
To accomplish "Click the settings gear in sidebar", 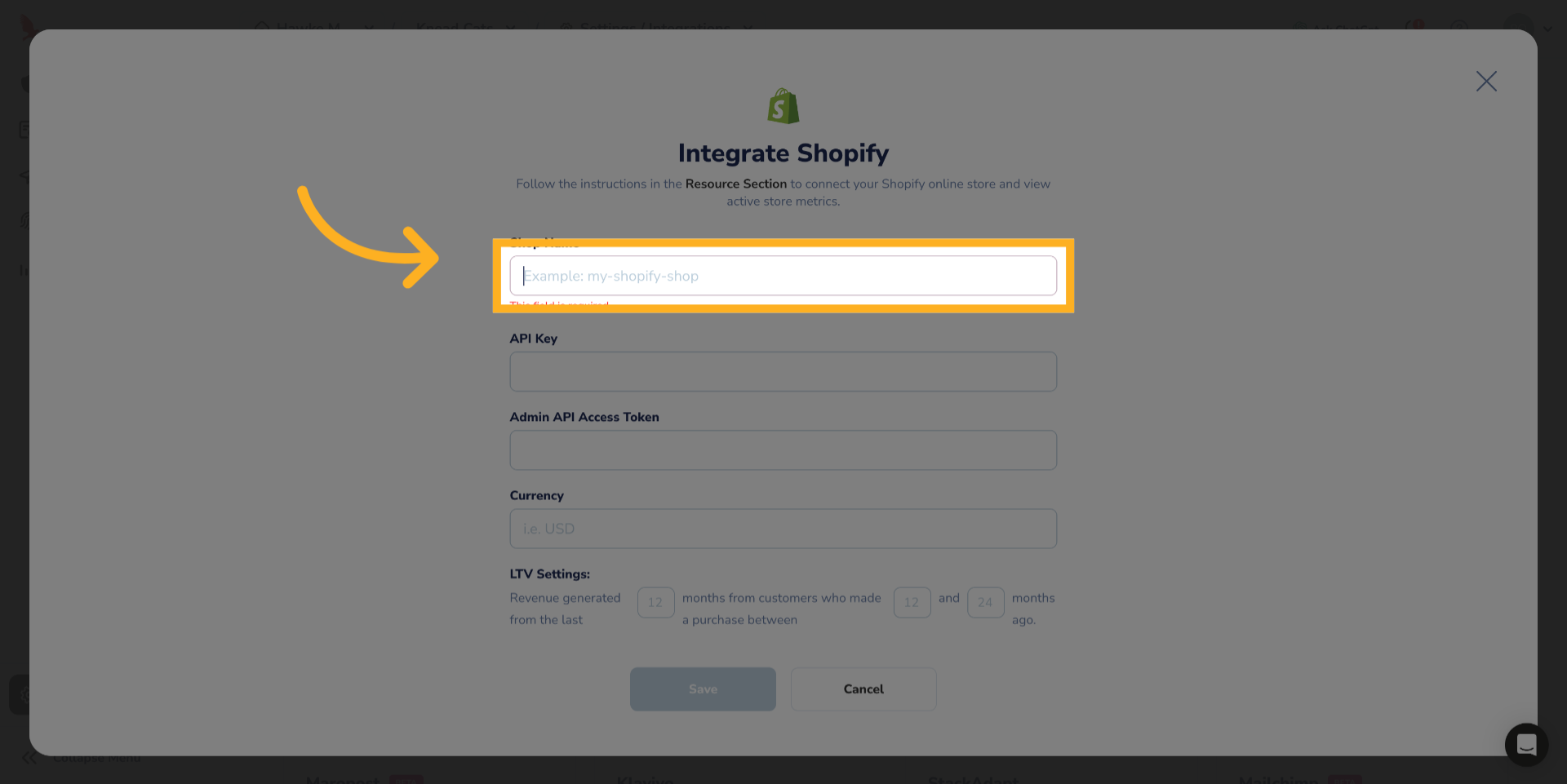I will [24, 695].
